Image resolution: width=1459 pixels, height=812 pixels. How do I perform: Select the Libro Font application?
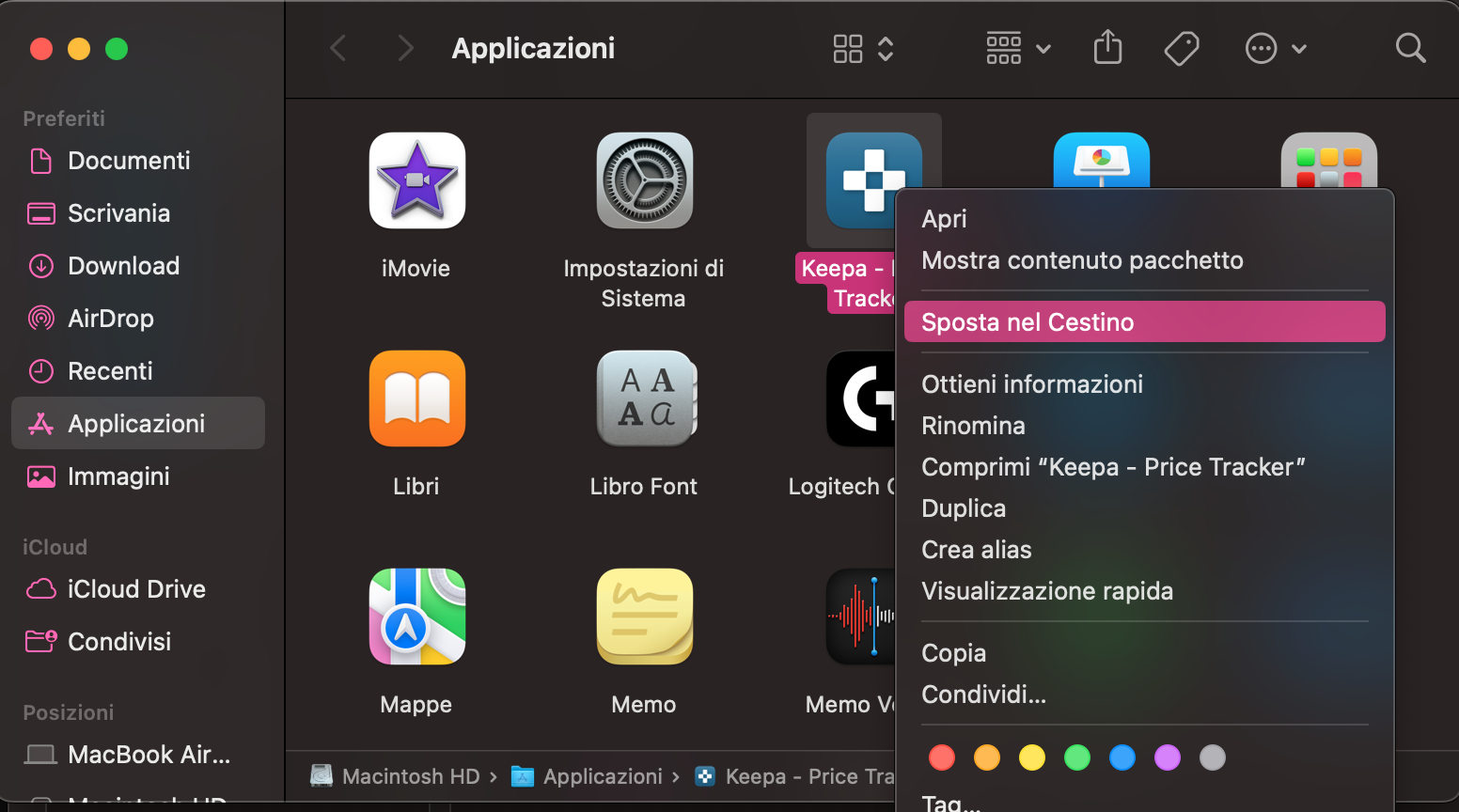(644, 398)
